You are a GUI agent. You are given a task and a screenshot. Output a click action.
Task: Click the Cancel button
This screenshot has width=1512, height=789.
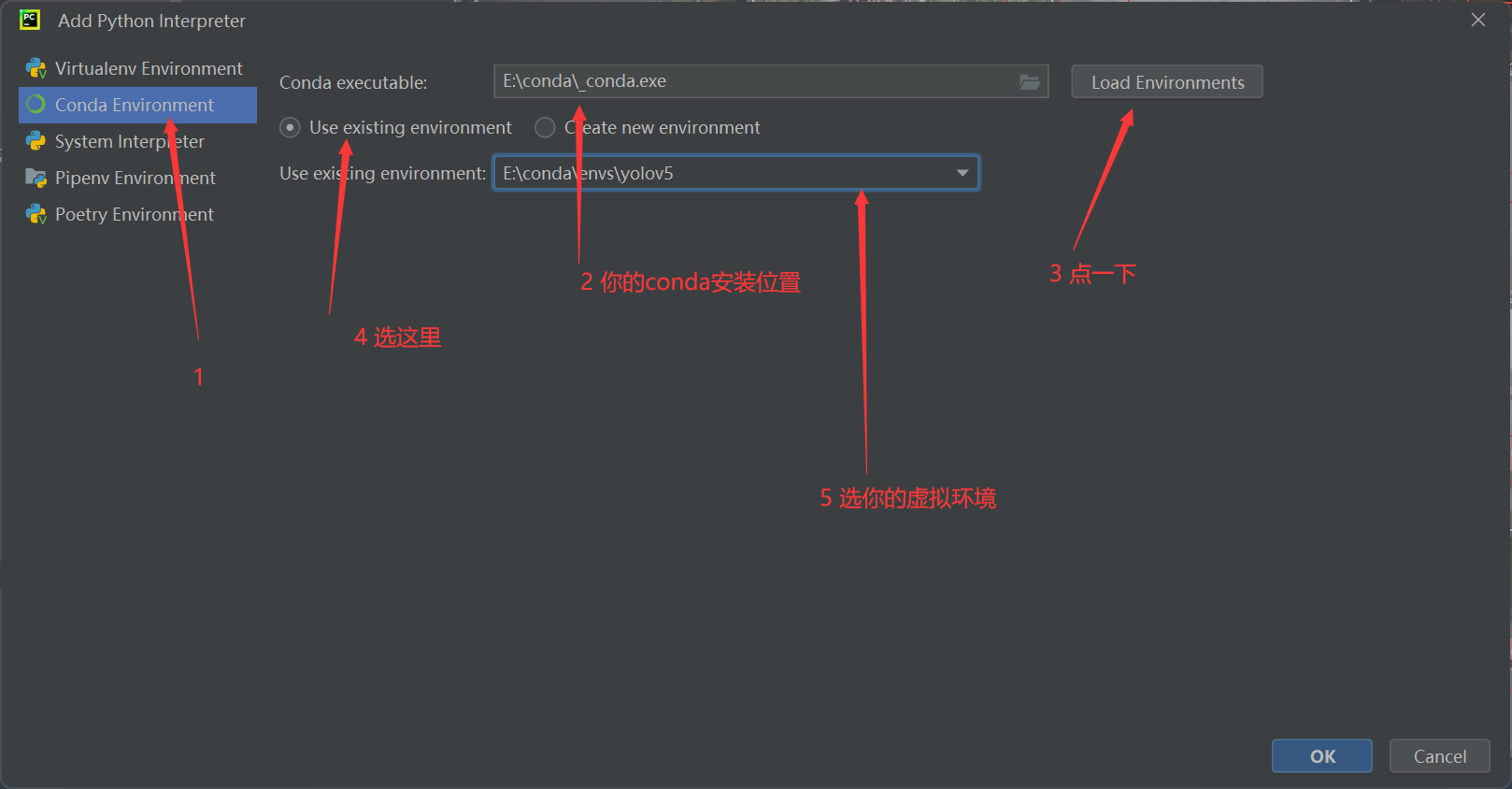1440,756
